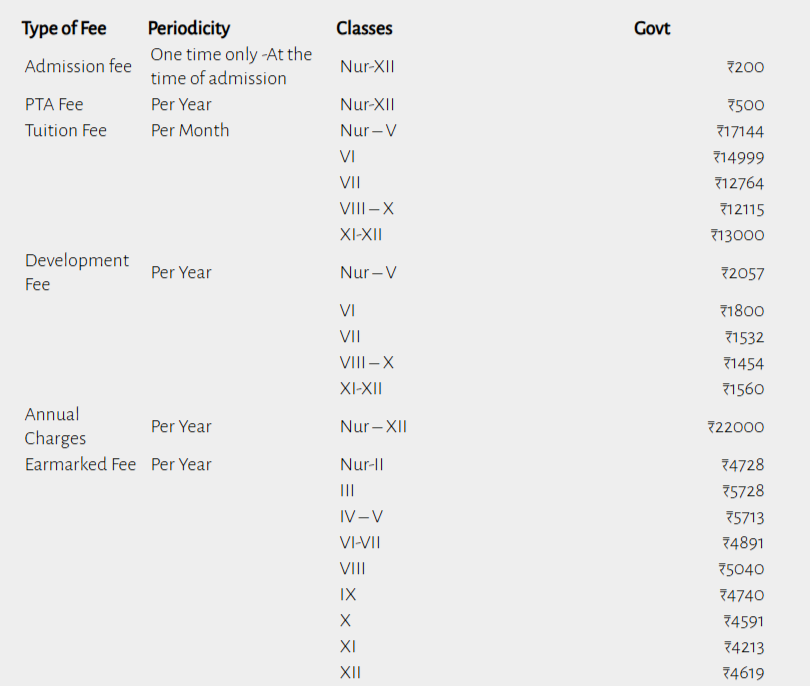
Task: Click the Type of Fee column header
Action: pyautogui.click(x=64, y=28)
